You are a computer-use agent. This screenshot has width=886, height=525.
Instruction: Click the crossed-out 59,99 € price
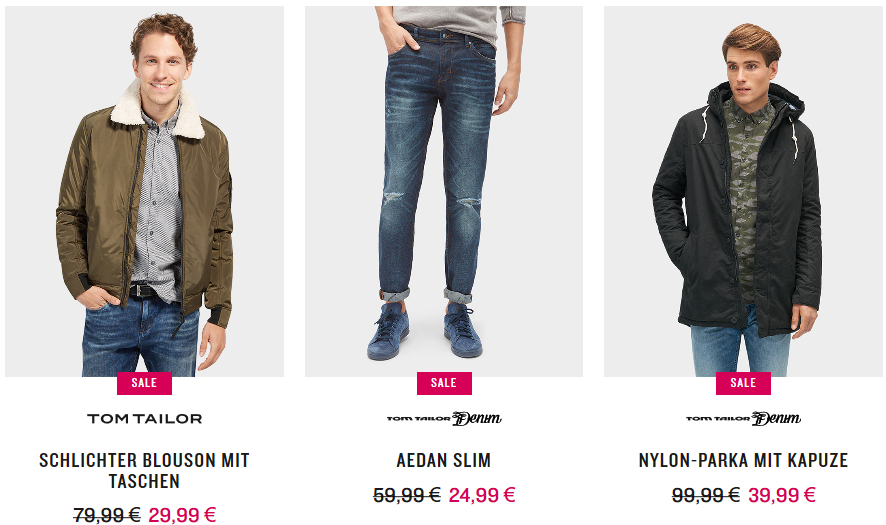click(407, 495)
